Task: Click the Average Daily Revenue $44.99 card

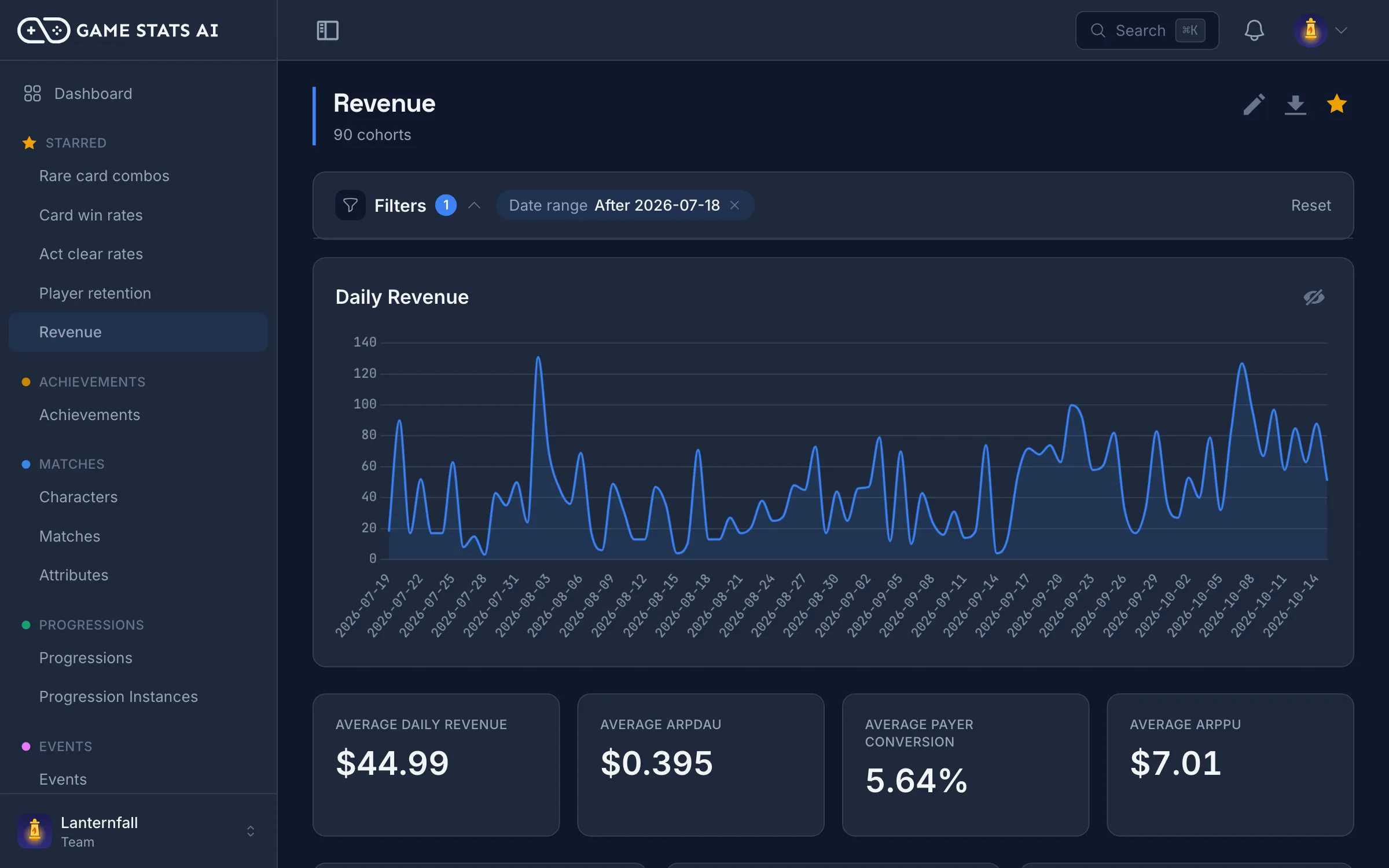Action: click(436, 765)
